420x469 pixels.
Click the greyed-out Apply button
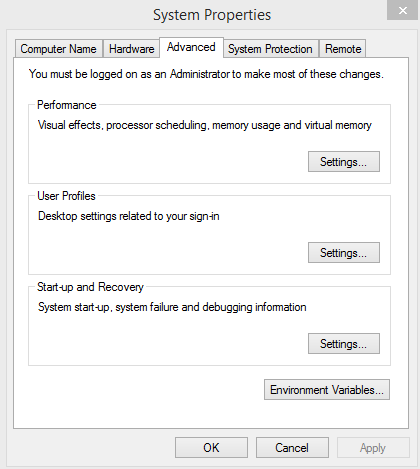(x=373, y=448)
